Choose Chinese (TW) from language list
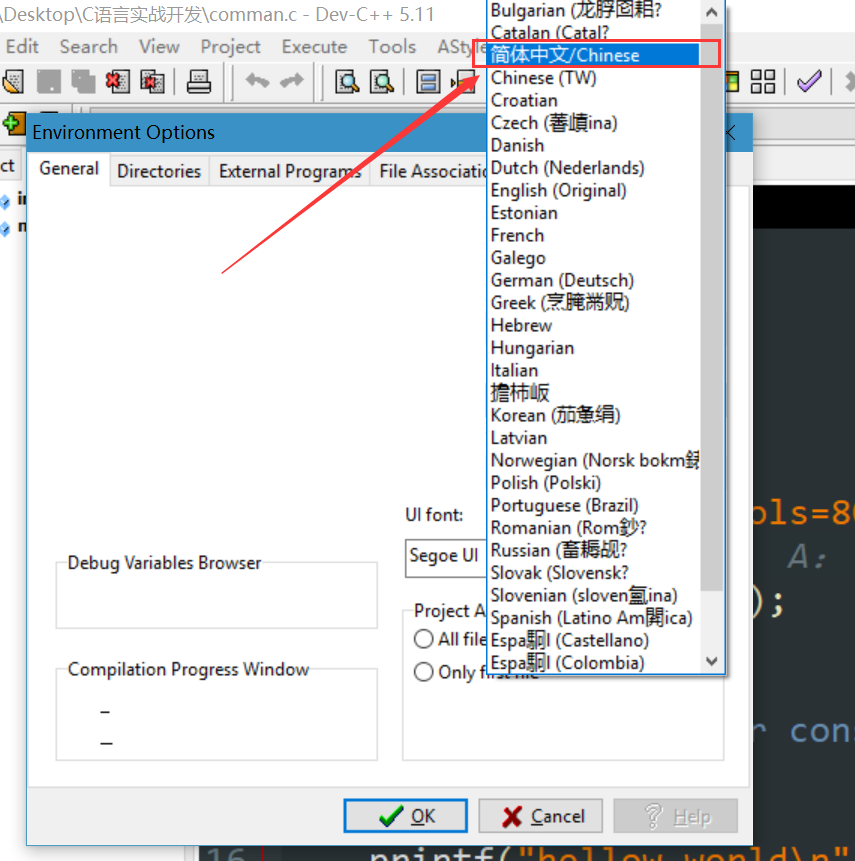The image size is (855, 861). 594,77
